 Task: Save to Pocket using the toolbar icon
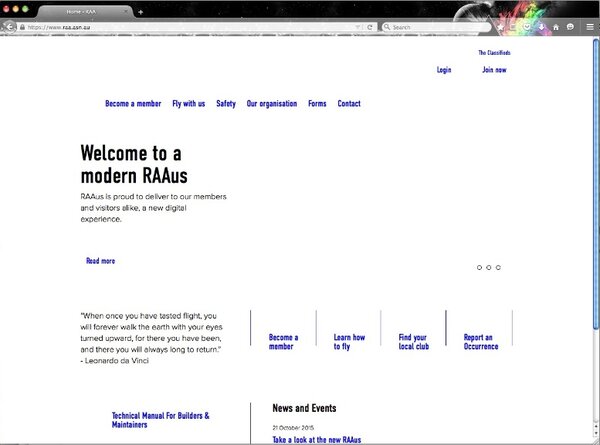[x=526, y=27]
